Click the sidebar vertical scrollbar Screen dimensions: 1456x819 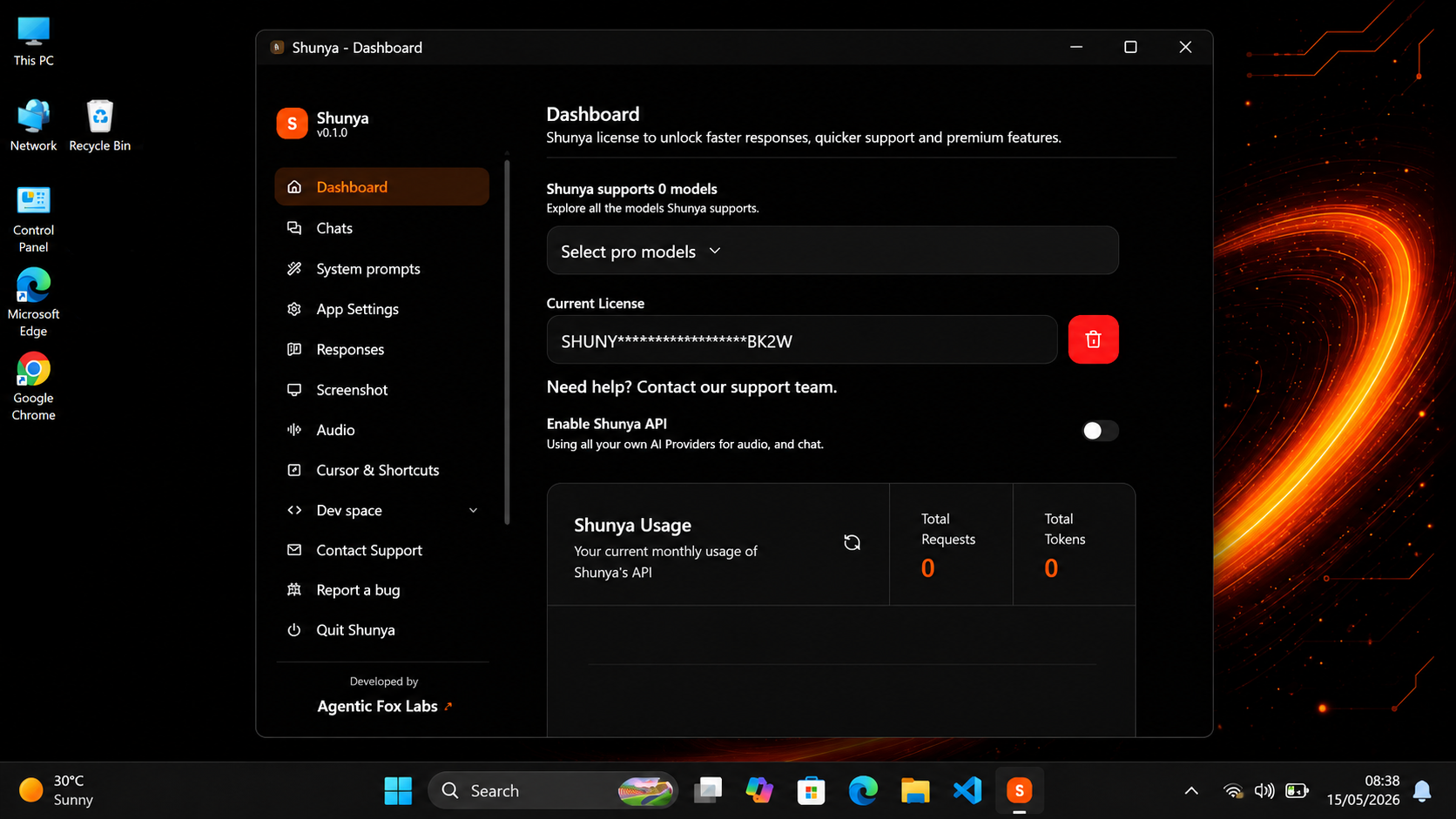point(507,342)
